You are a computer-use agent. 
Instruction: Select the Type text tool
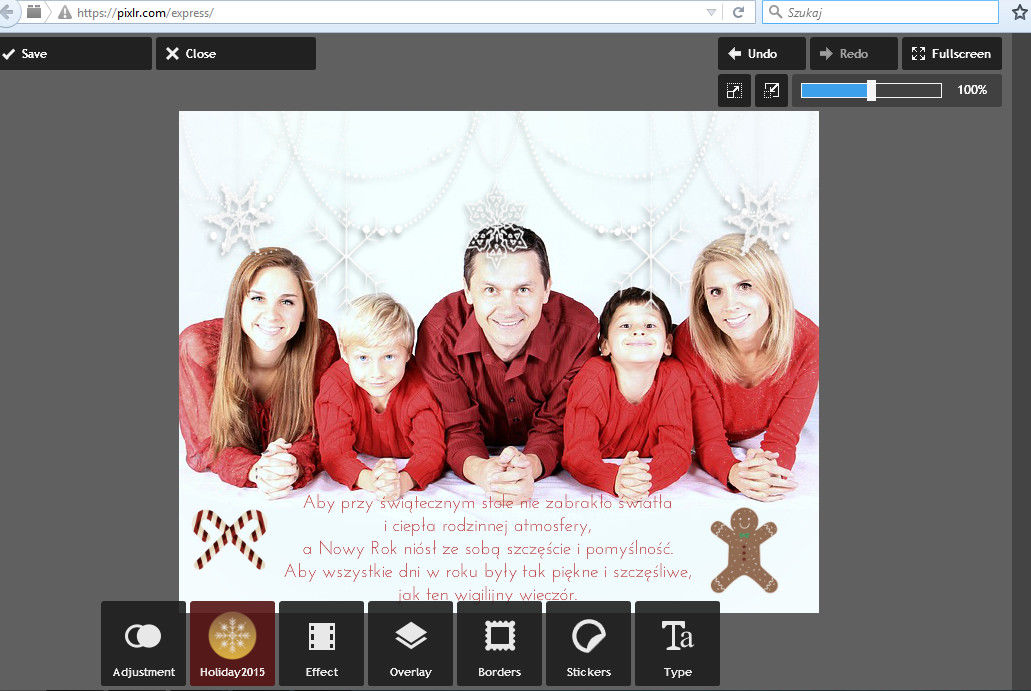677,644
